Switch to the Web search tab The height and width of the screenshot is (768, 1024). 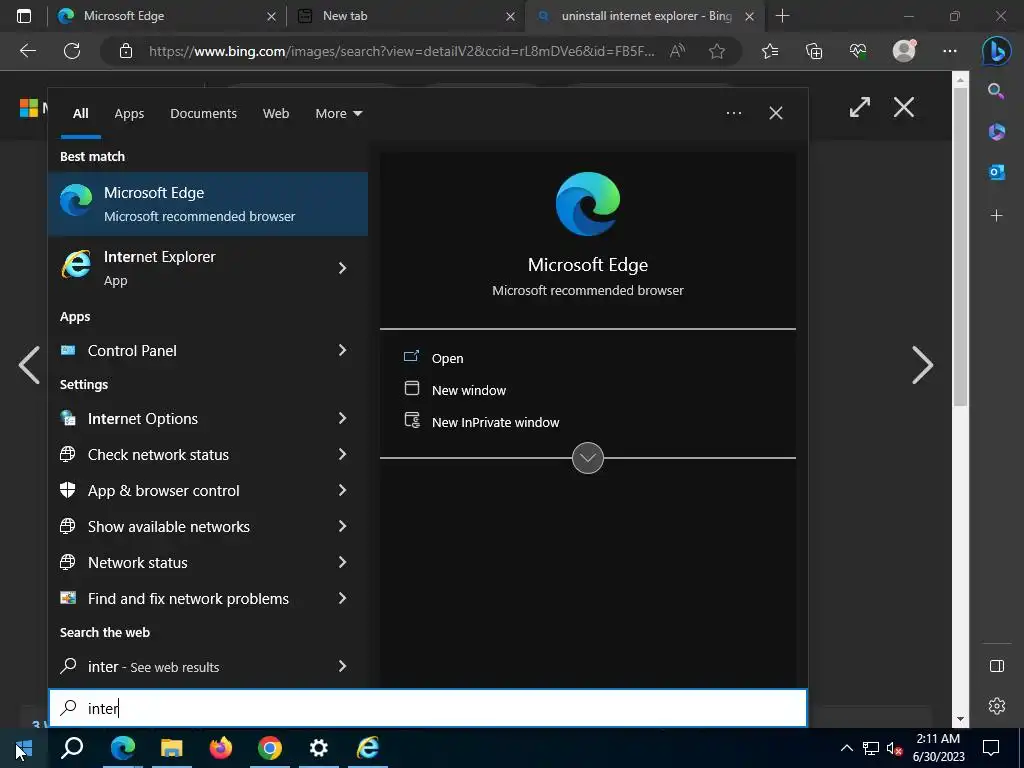click(x=276, y=114)
